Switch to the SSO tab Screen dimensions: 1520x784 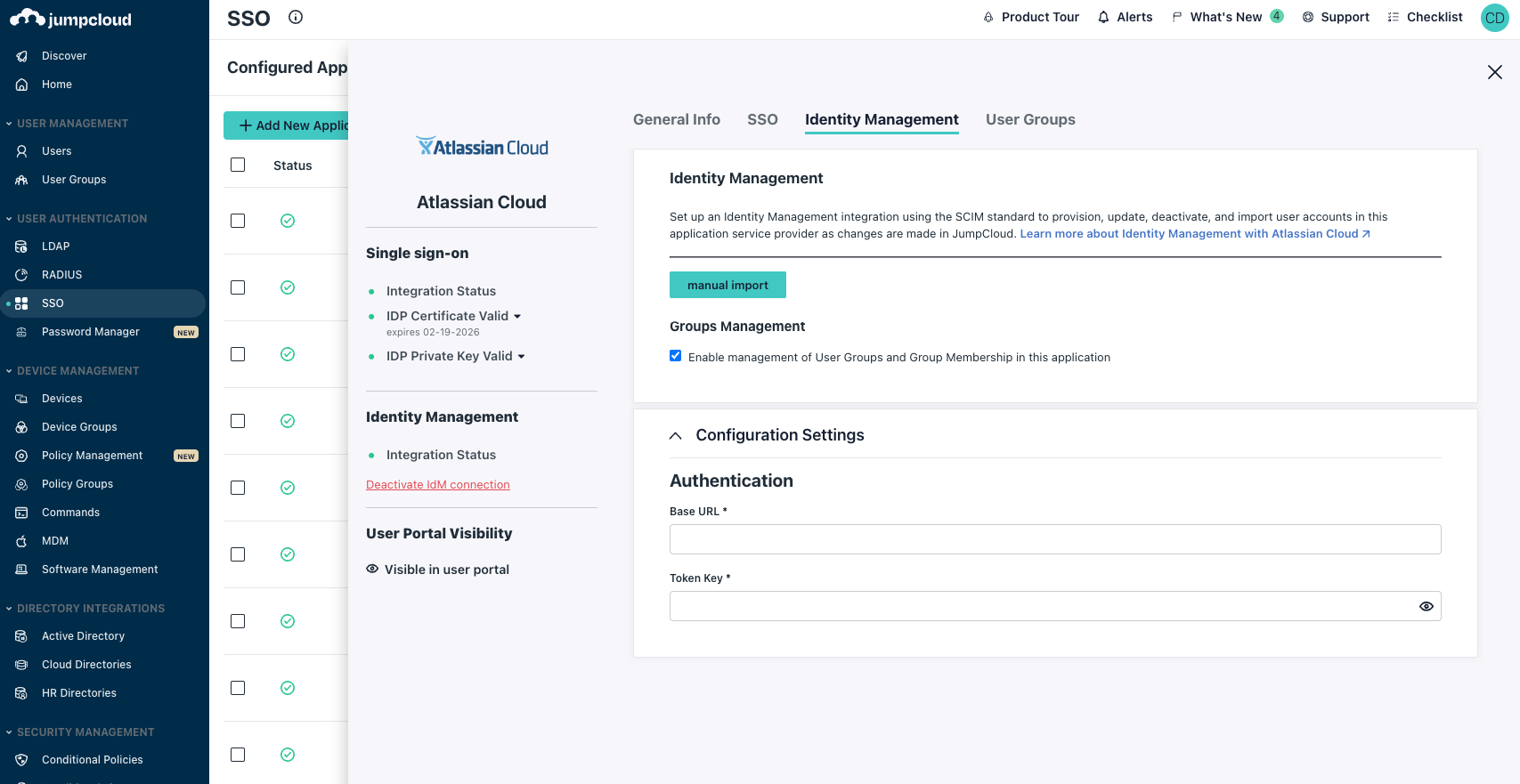coord(762,119)
